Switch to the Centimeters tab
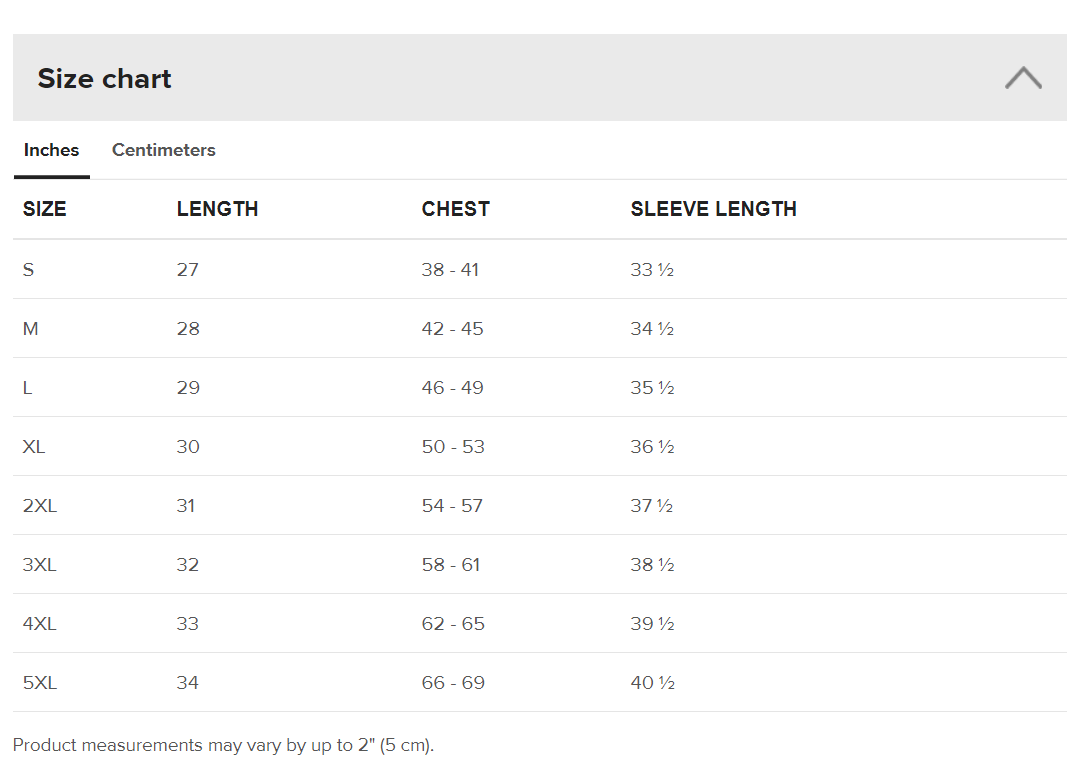This screenshot has width=1085, height=767. (164, 150)
